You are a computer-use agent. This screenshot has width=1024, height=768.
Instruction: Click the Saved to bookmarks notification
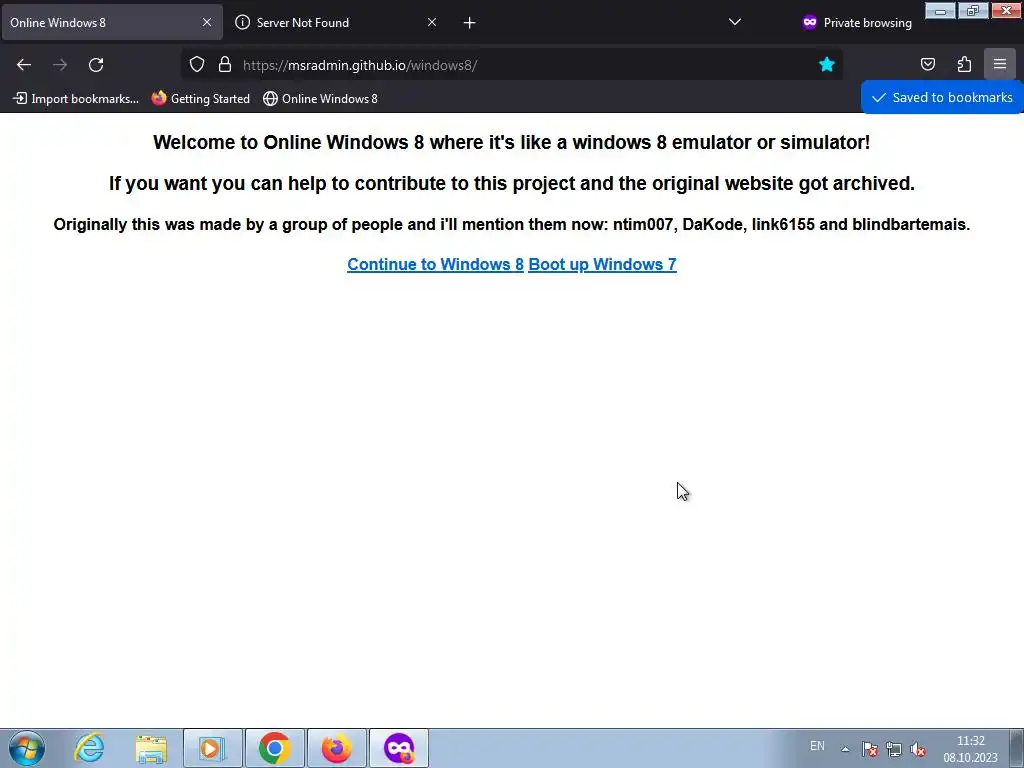pyautogui.click(x=942, y=97)
